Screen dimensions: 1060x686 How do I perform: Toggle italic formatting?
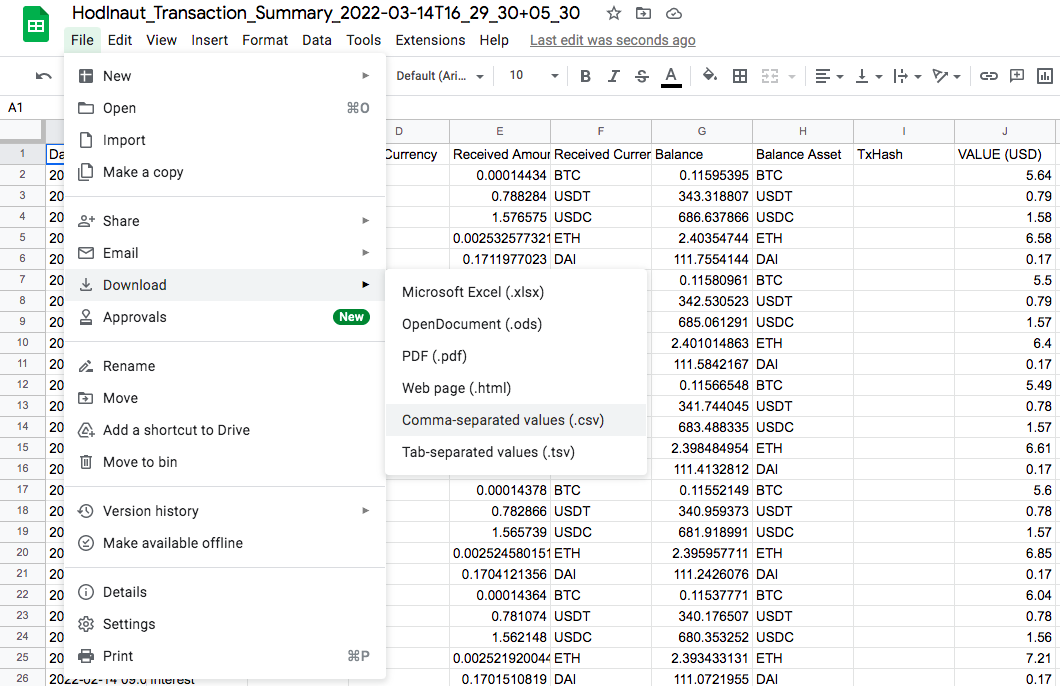pyautogui.click(x=613, y=76)
